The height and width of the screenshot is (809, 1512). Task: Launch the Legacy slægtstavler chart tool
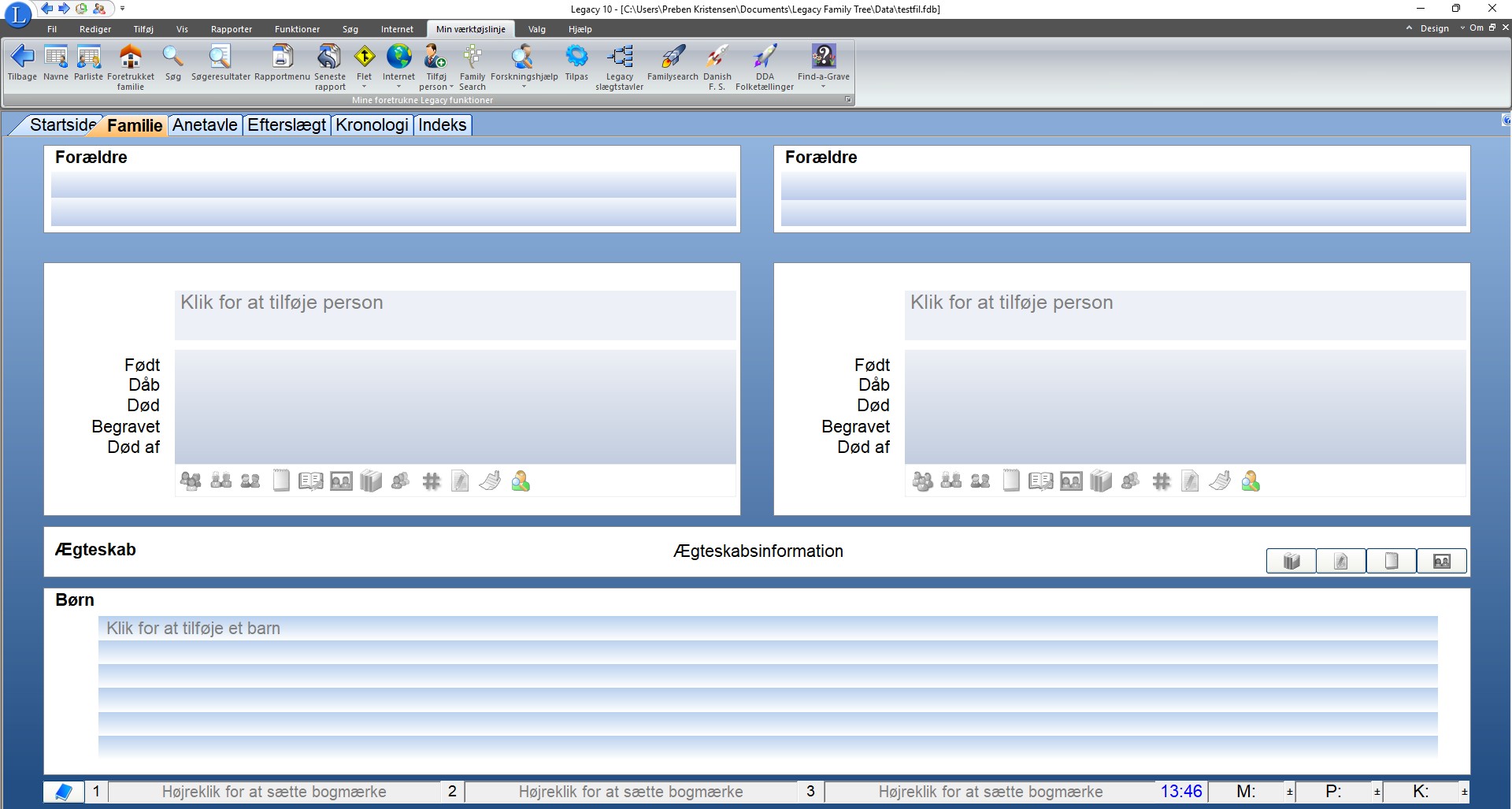(x=619, y=57)
